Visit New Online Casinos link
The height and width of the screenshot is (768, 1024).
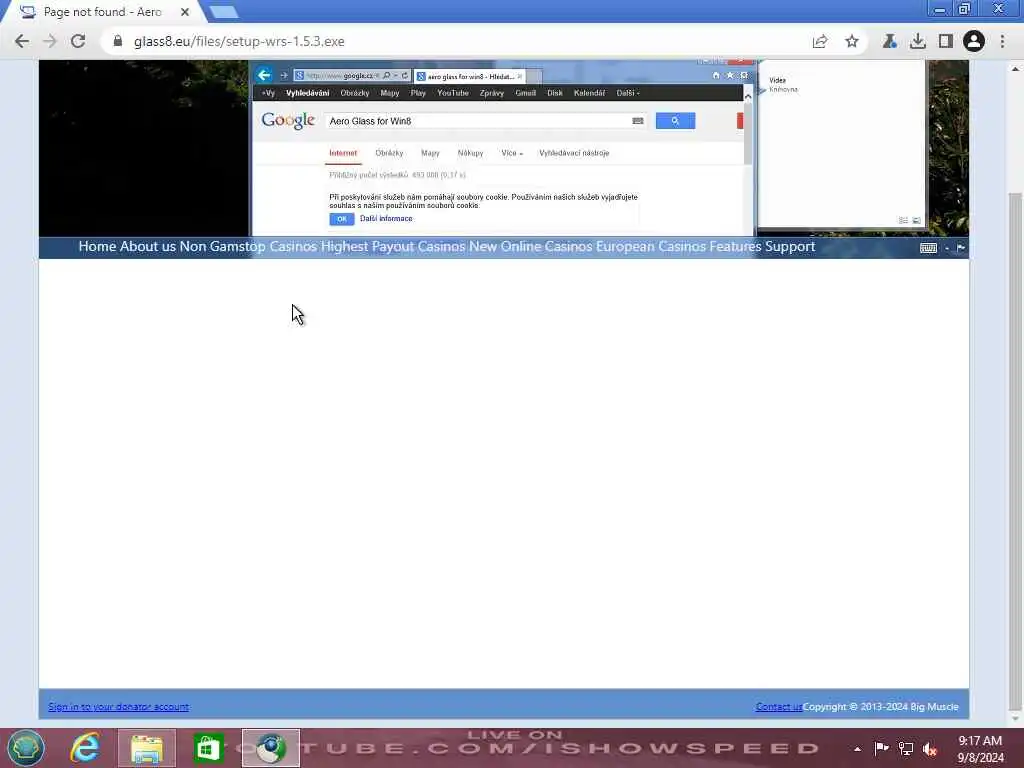[530, 246]
